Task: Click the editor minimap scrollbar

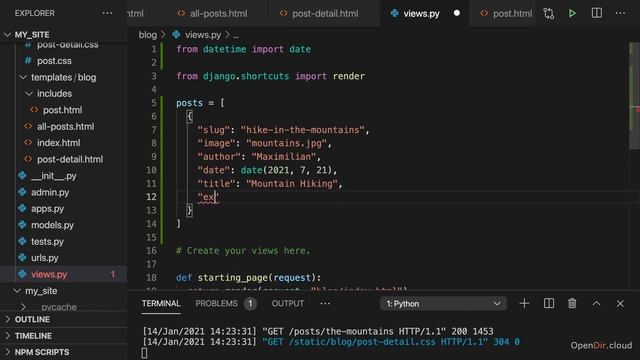Action: pyautogui.click(x=634, y=96)
